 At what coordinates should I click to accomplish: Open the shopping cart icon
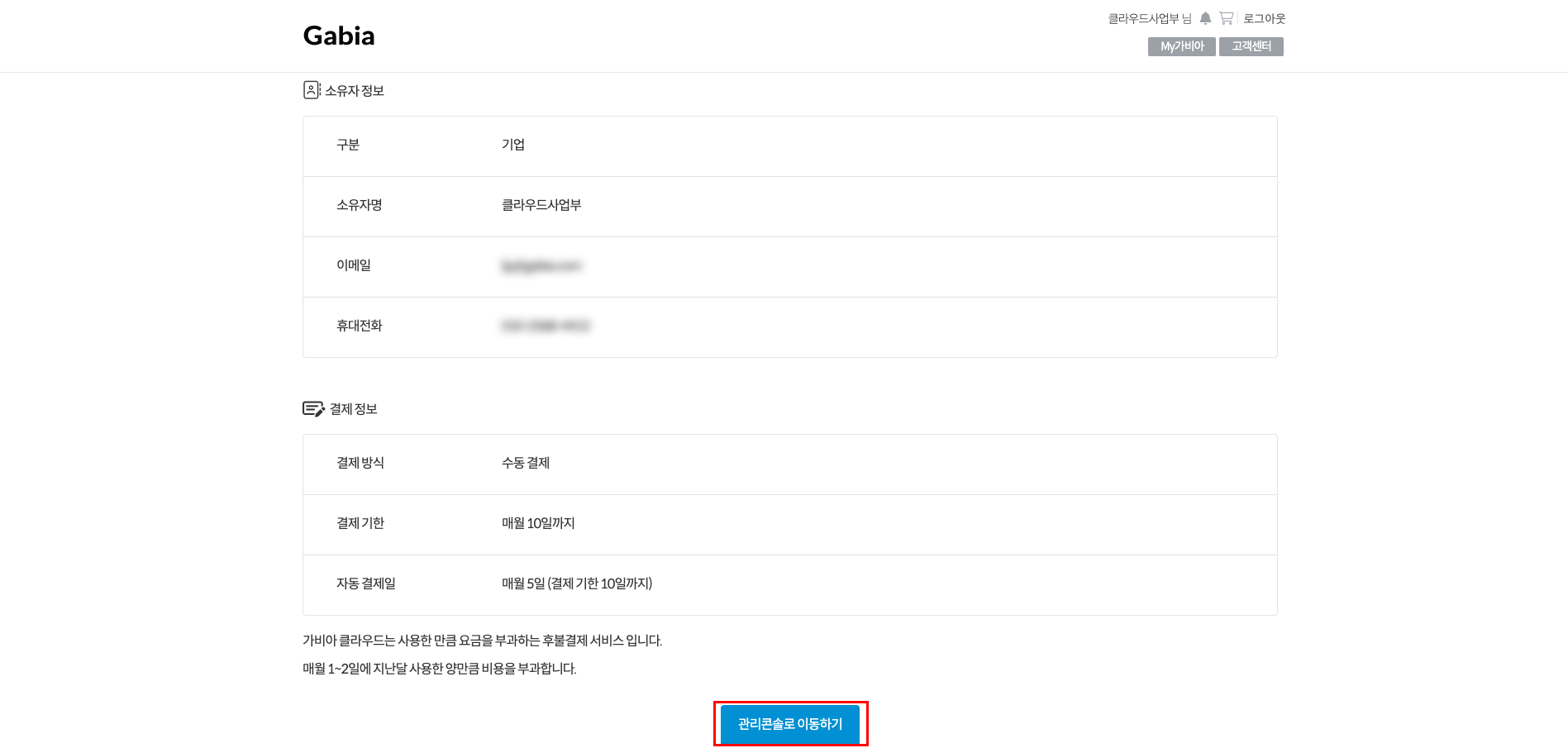coord(1226,18)
